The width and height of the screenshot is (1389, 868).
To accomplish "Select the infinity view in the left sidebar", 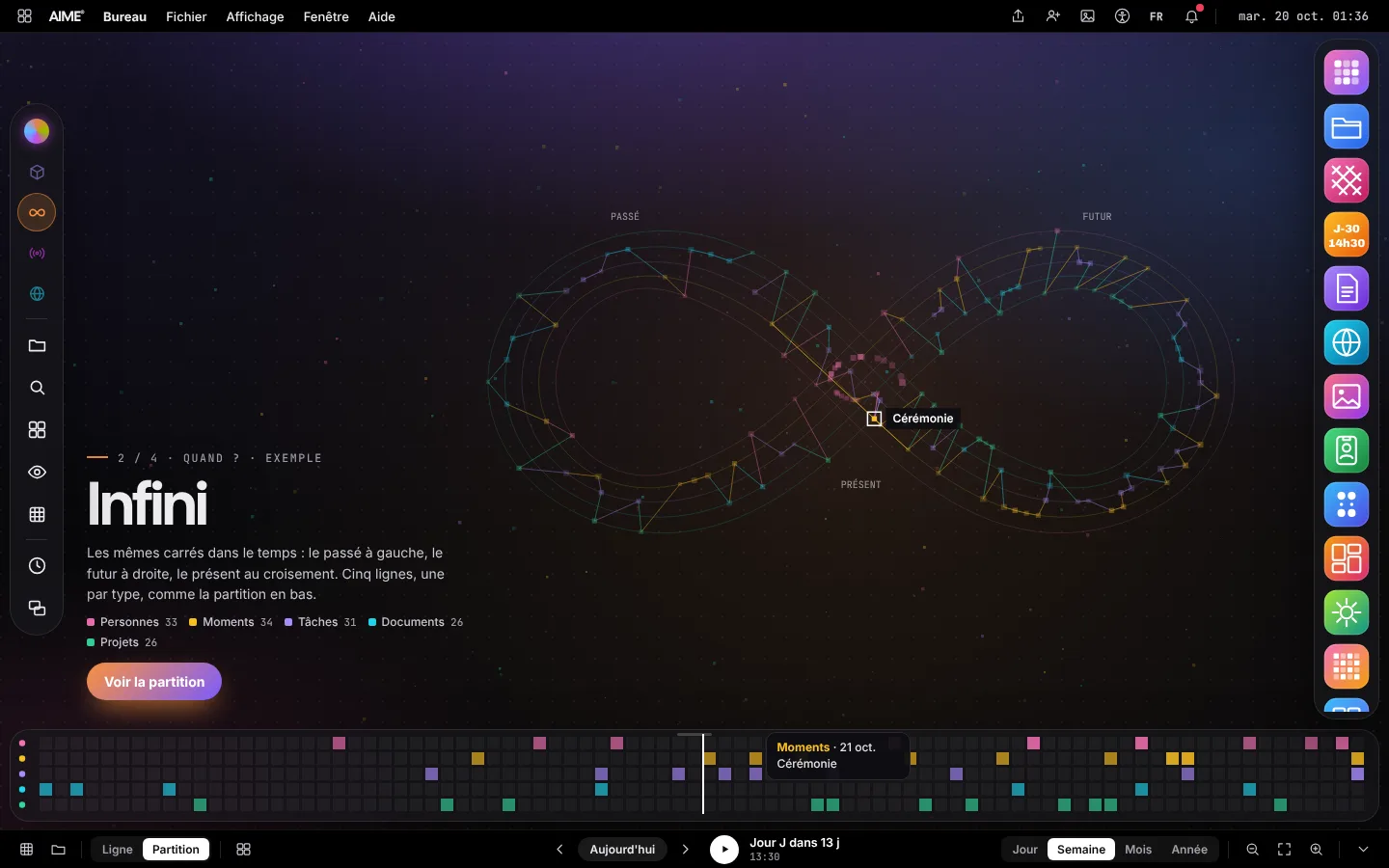I will 37,212.
